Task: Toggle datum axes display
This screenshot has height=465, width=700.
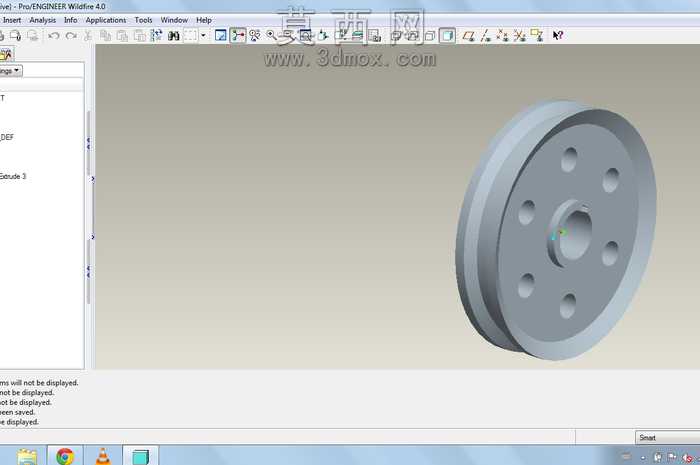Action: point(486,36)
